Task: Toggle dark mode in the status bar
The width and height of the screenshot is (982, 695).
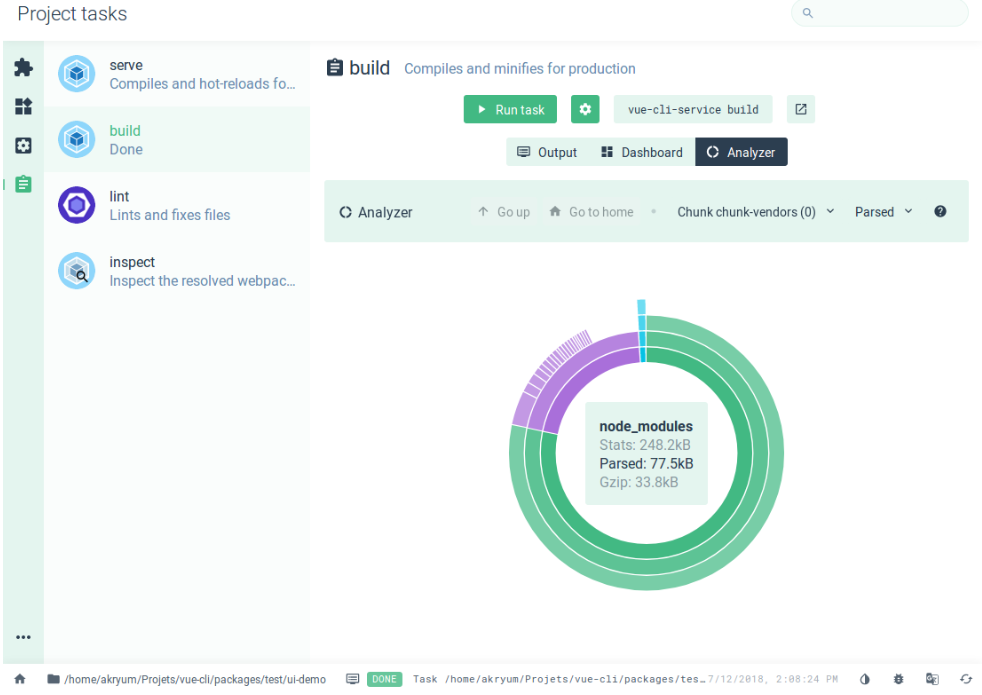Action: click(x=865, y=679)
